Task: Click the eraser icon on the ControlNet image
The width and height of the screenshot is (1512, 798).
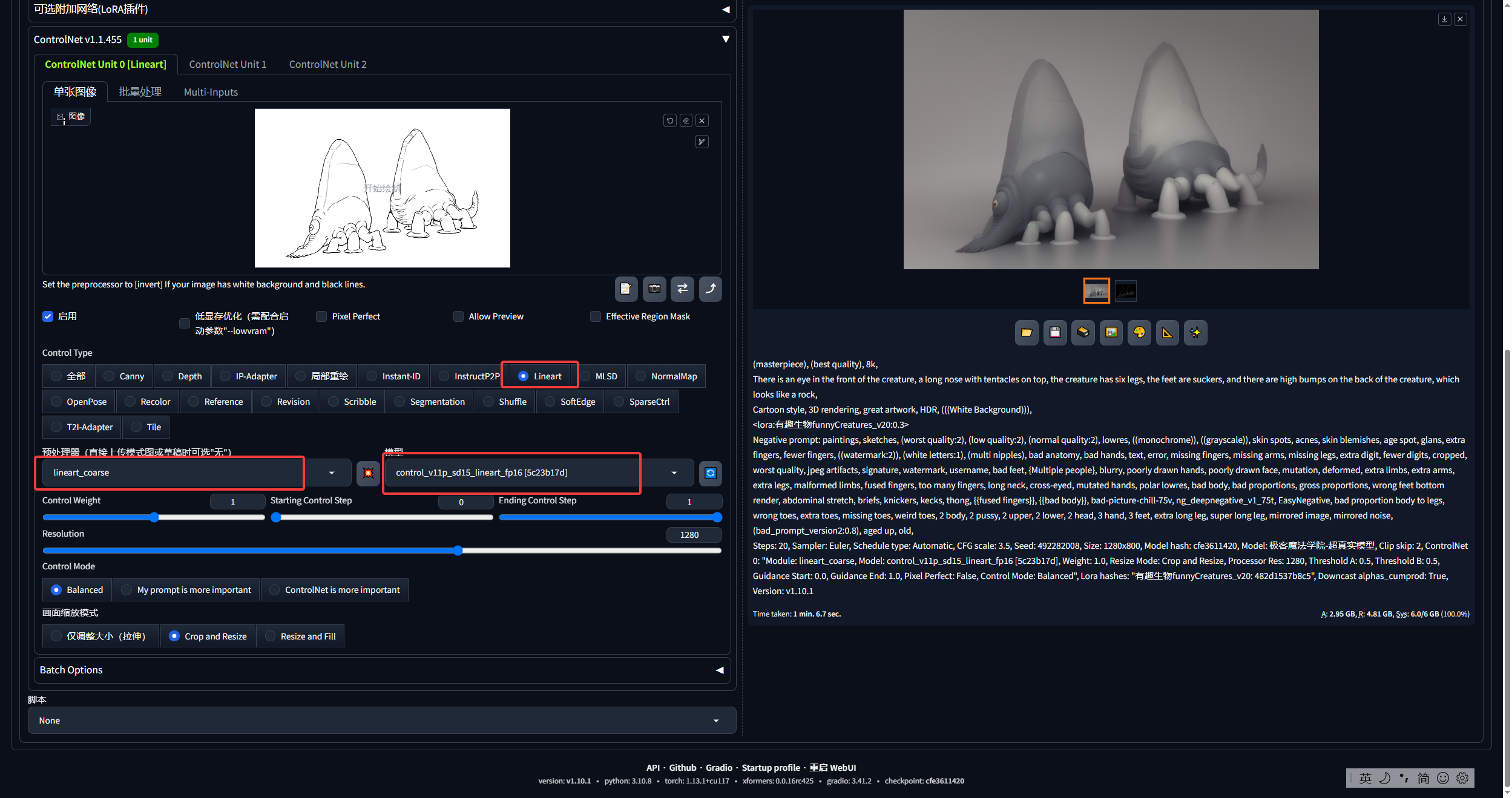Action: click(x=686, y=120)
